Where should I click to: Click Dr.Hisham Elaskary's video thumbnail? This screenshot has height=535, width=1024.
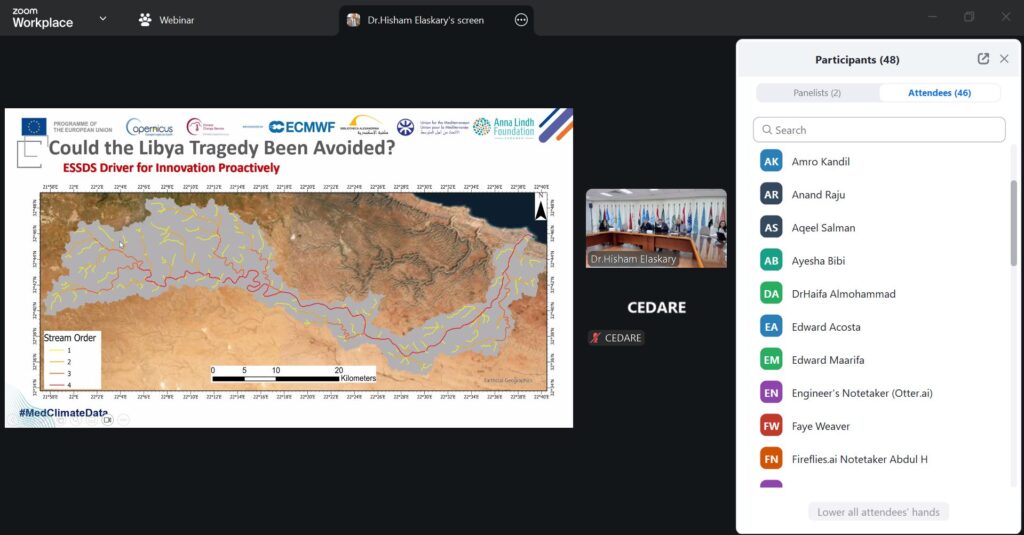pyautogui.click(x=656, y=227)
